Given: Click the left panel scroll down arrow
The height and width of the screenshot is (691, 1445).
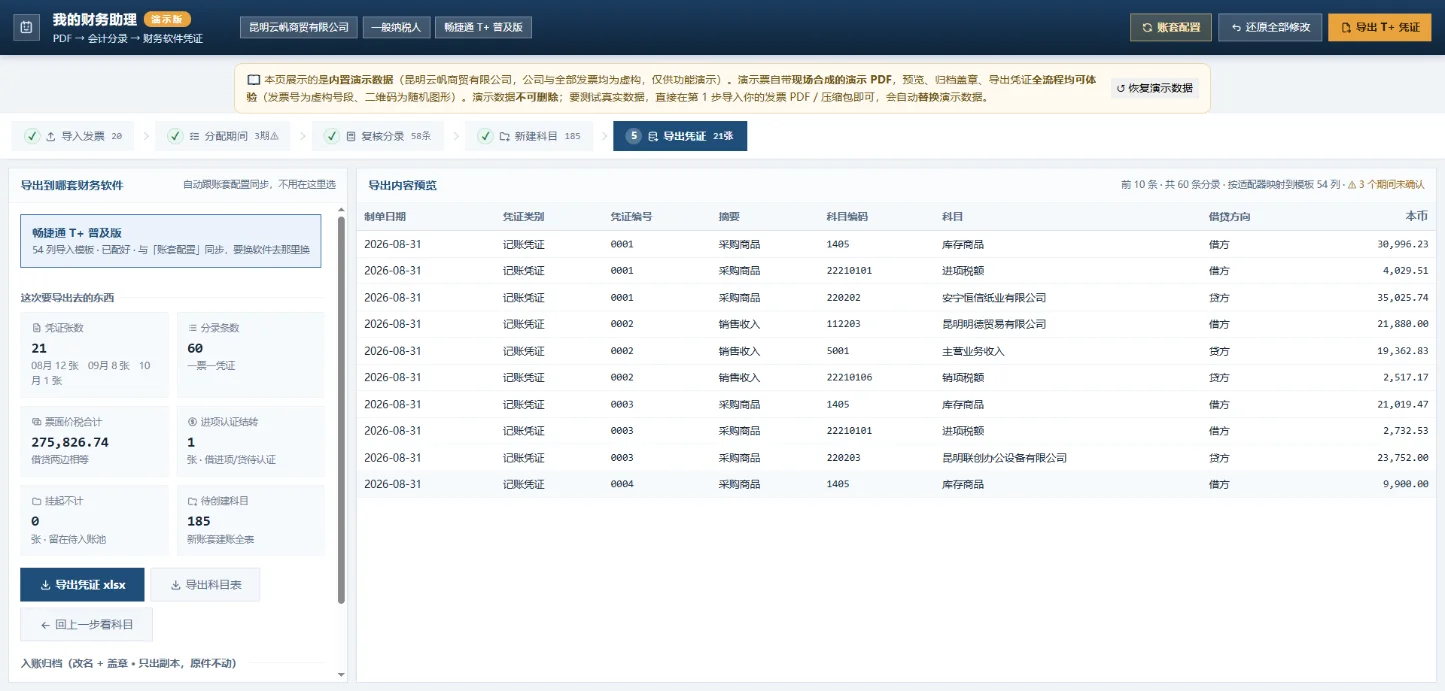Looking at the screenshot, I should [x=341, y=675].
